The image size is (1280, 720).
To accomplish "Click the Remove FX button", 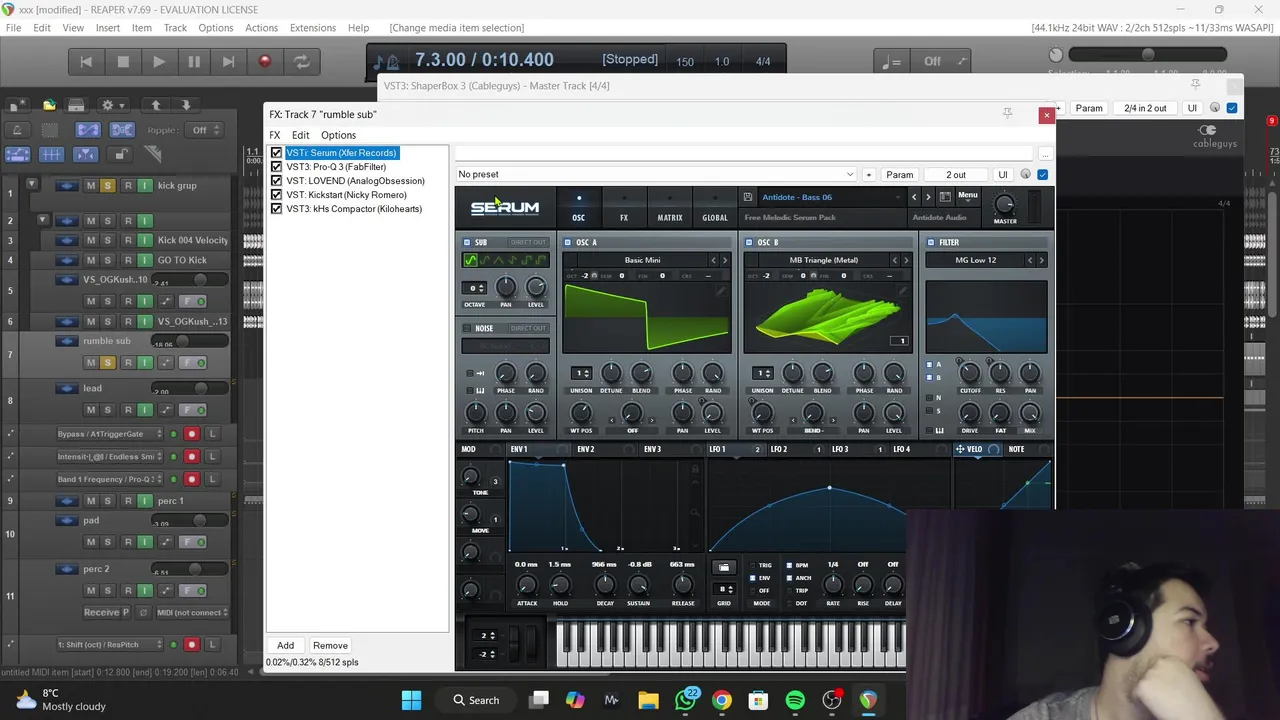I will [x=330, y=645].
